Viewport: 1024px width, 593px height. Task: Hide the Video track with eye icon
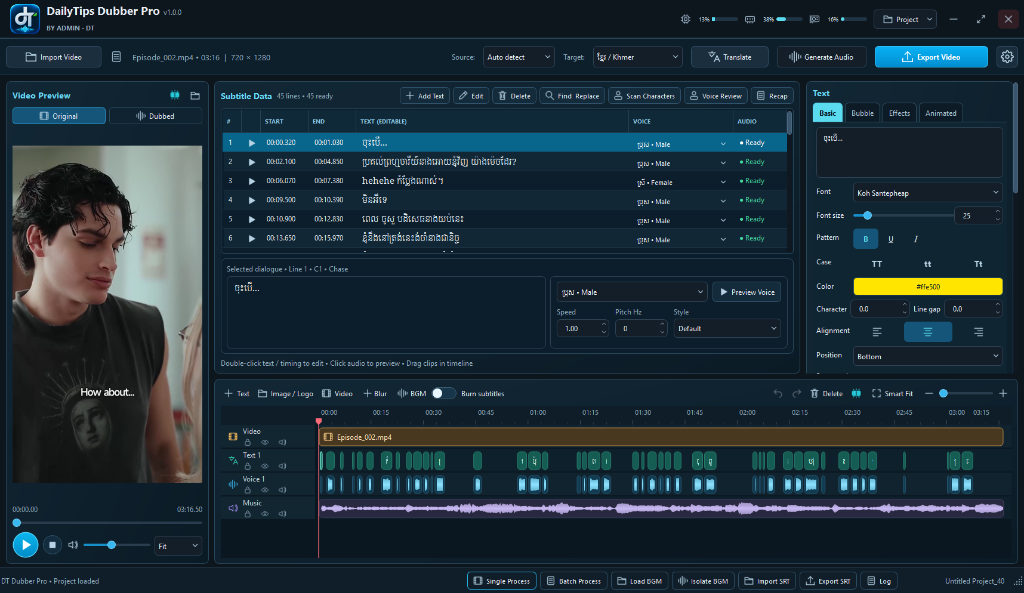pos(265,443)
